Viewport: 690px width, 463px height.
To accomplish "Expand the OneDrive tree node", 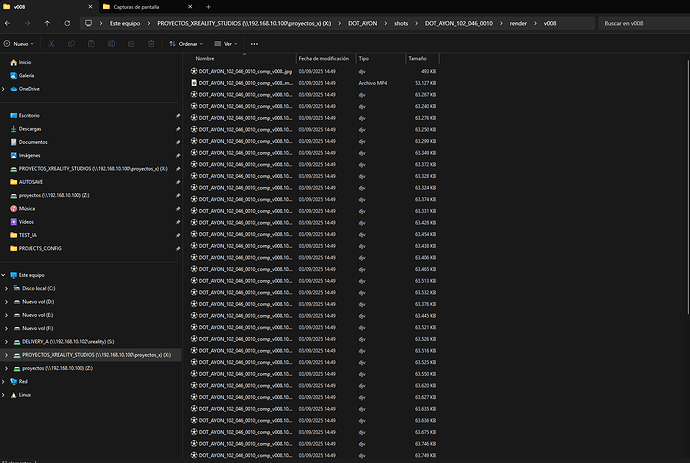I will click(x=5, y=89).
